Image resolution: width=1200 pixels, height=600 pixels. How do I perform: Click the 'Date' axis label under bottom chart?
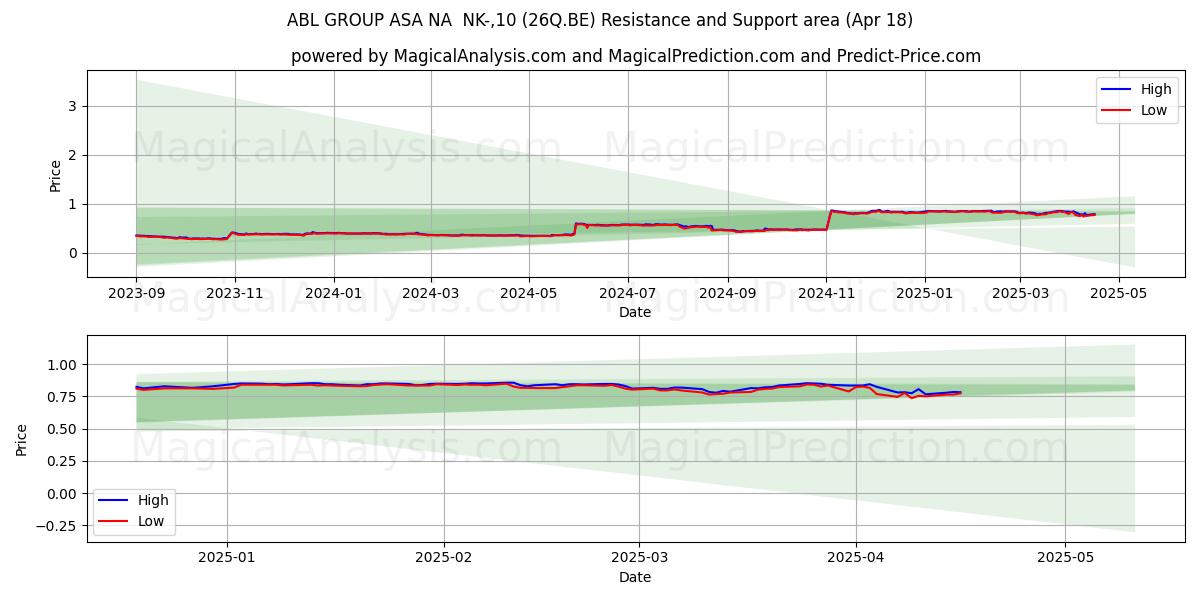click(635, 577)
